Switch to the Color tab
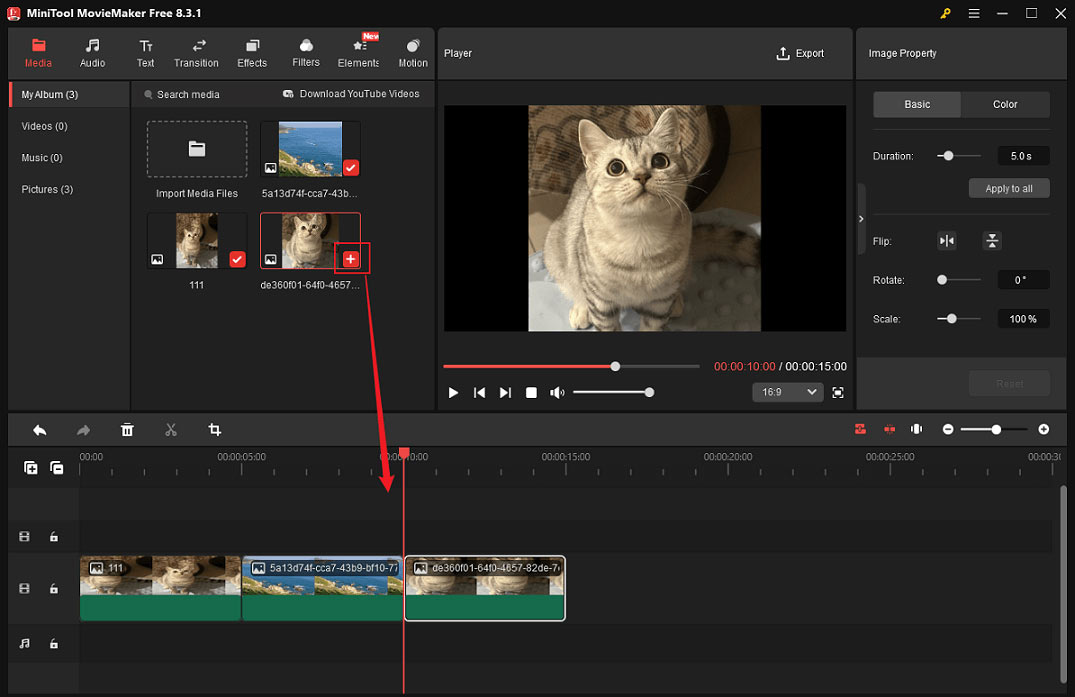 [x=1005, y=104]
